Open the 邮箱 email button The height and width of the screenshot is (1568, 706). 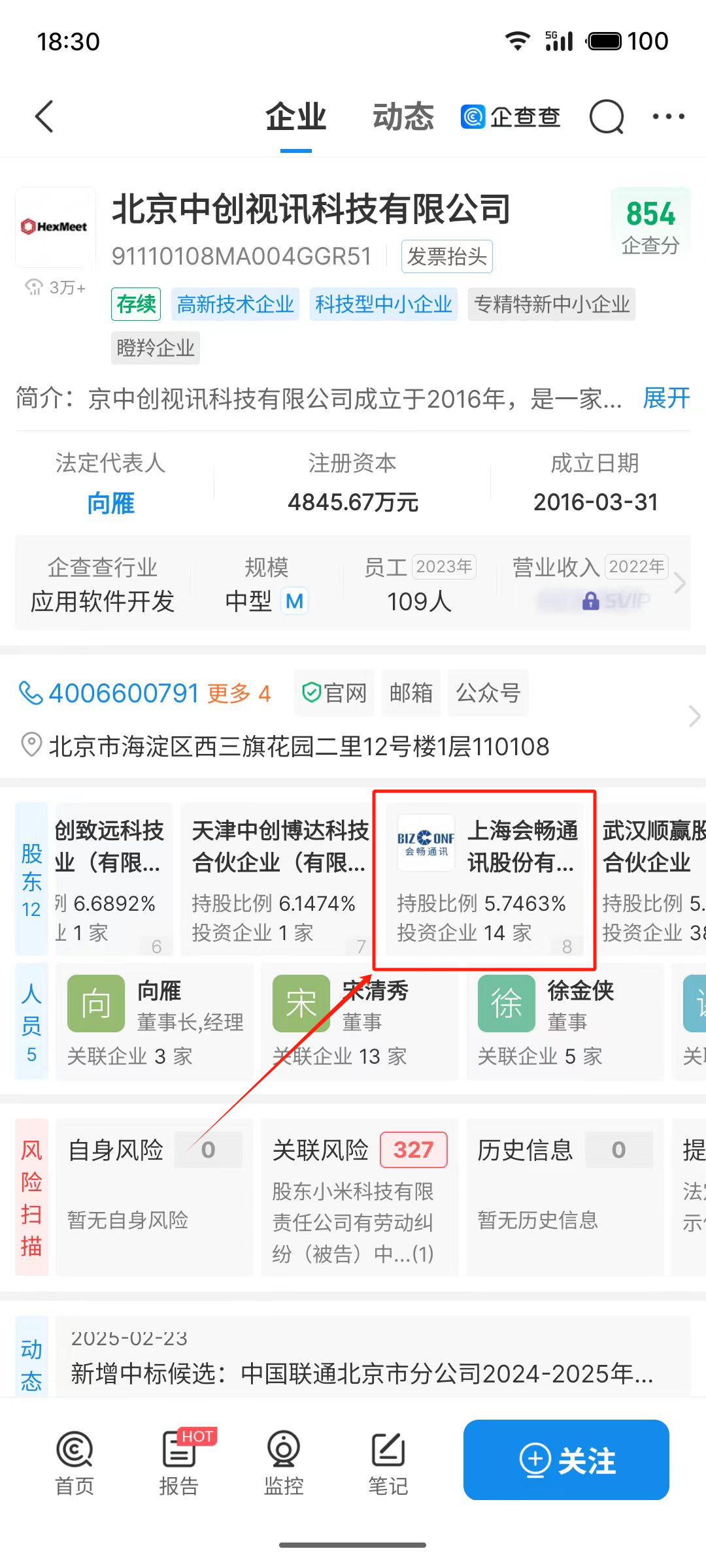pyautogui.click(x=411, y=693)
